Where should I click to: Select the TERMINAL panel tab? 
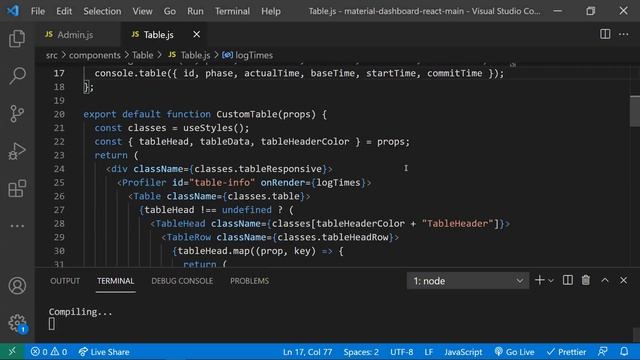click(x=116, y=281)
